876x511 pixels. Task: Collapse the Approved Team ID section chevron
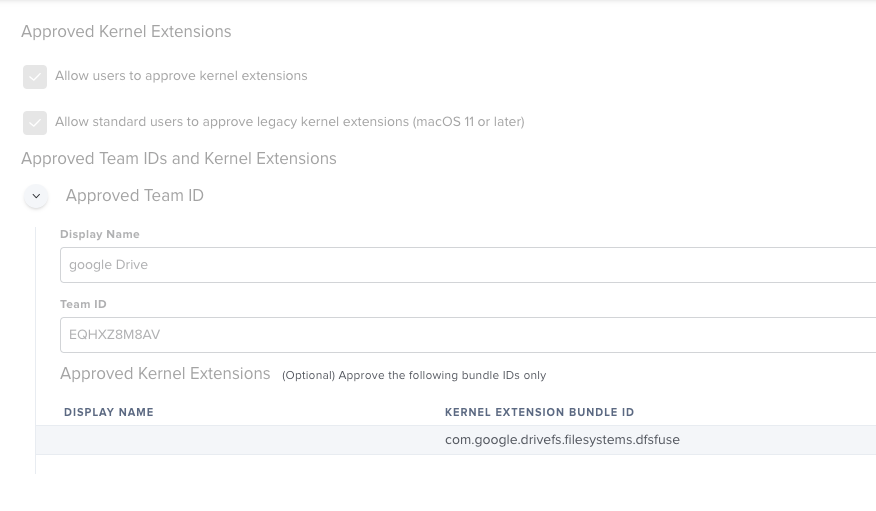(x=36, y=196)
